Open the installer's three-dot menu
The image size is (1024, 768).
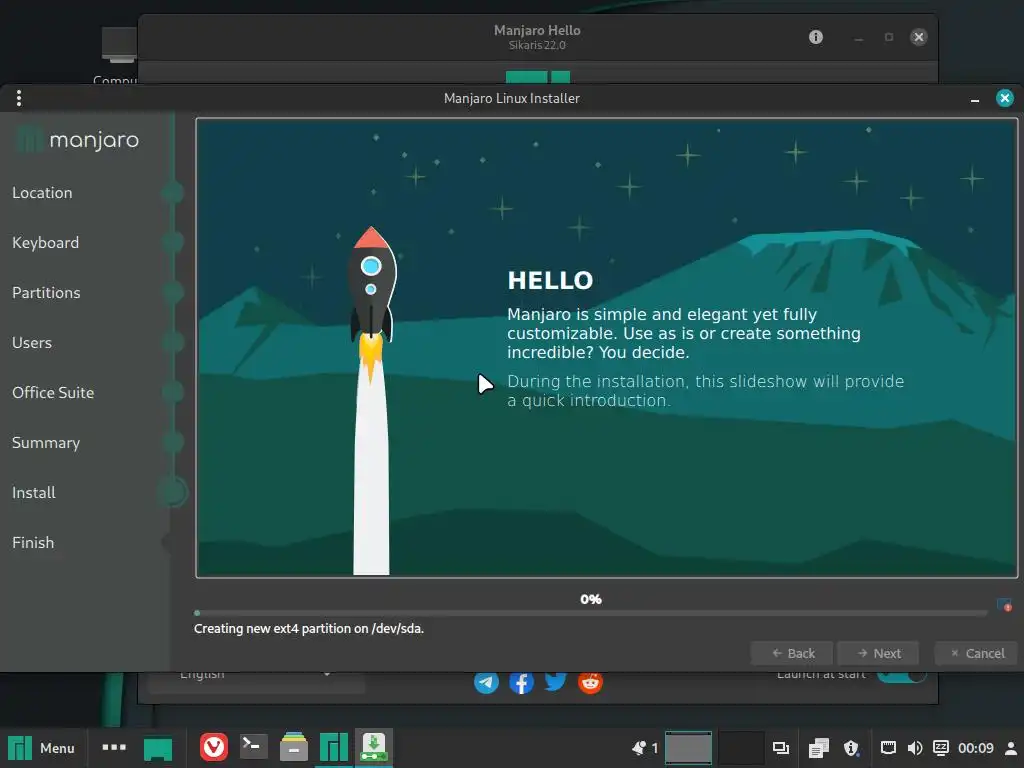pos(19,98)
